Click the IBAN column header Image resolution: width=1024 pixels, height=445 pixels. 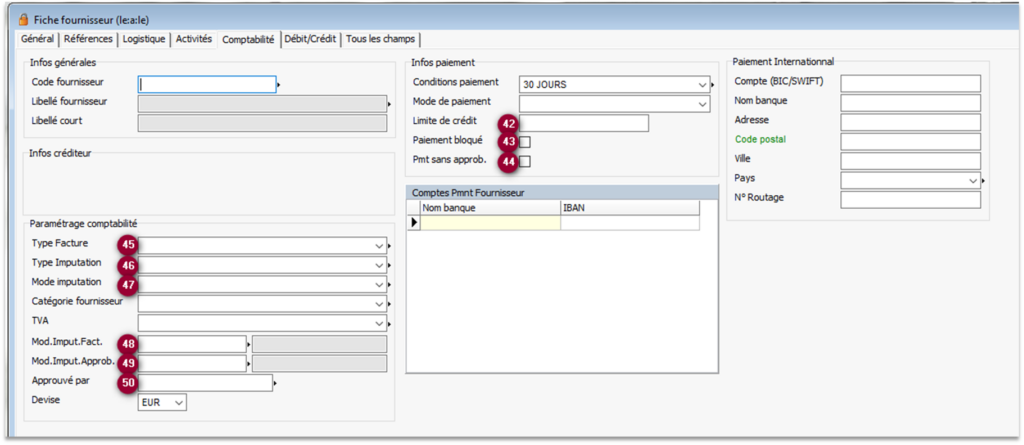click(629, 208)
